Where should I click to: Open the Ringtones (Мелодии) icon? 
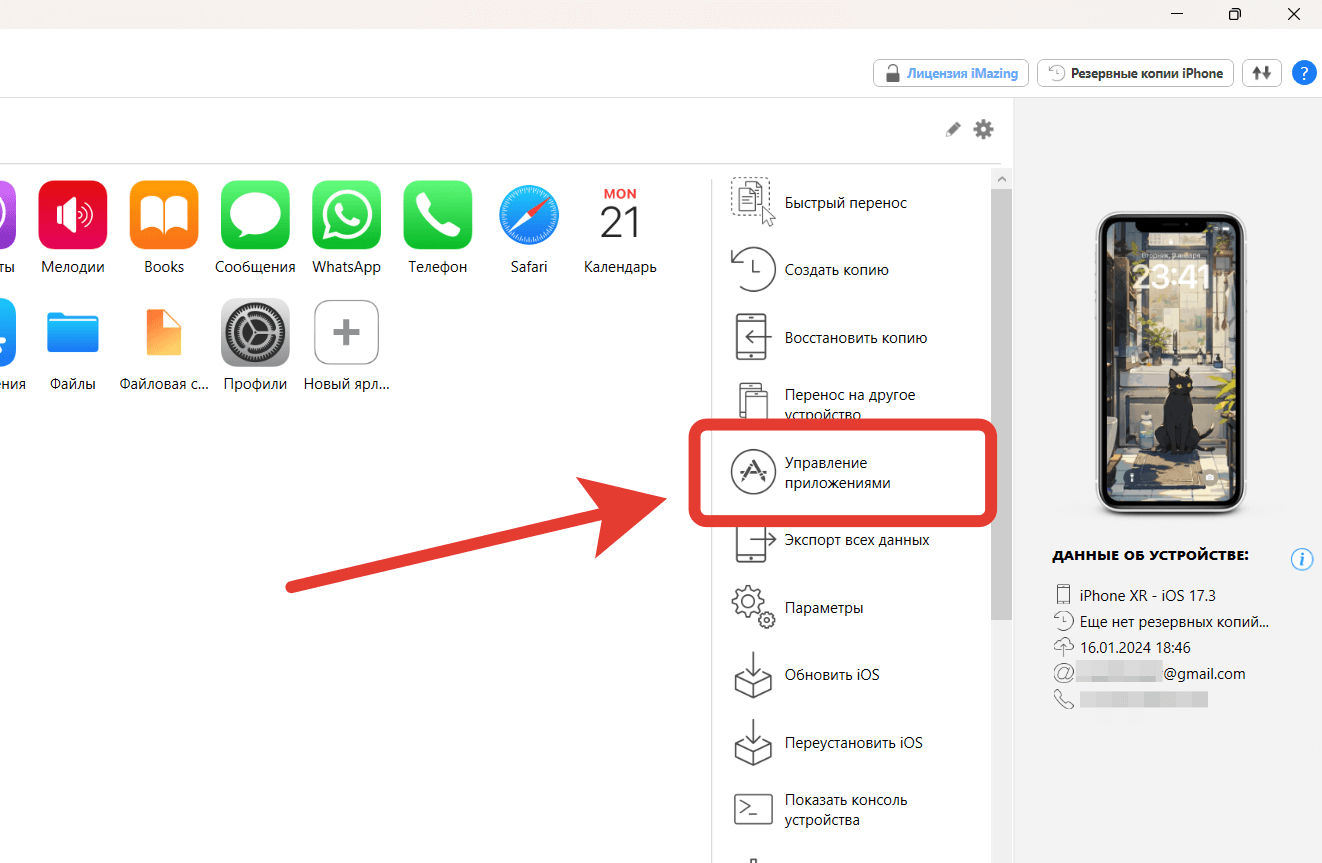(73, 215)
